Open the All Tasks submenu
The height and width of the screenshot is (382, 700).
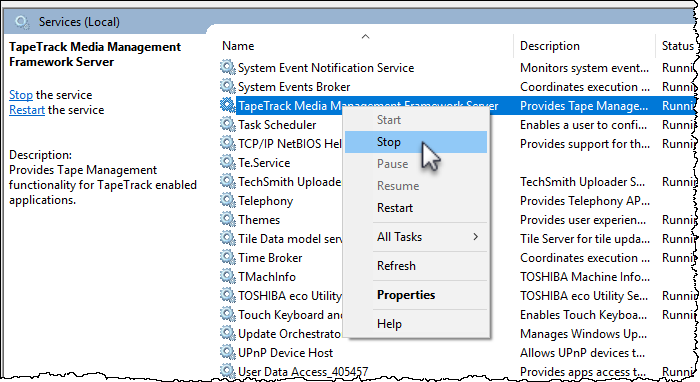[x=416, y=237]
